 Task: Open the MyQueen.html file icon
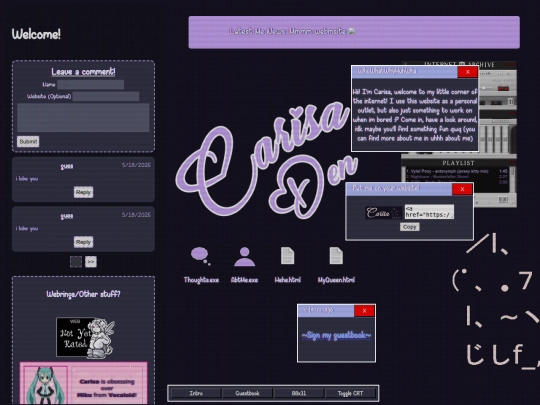336,256
